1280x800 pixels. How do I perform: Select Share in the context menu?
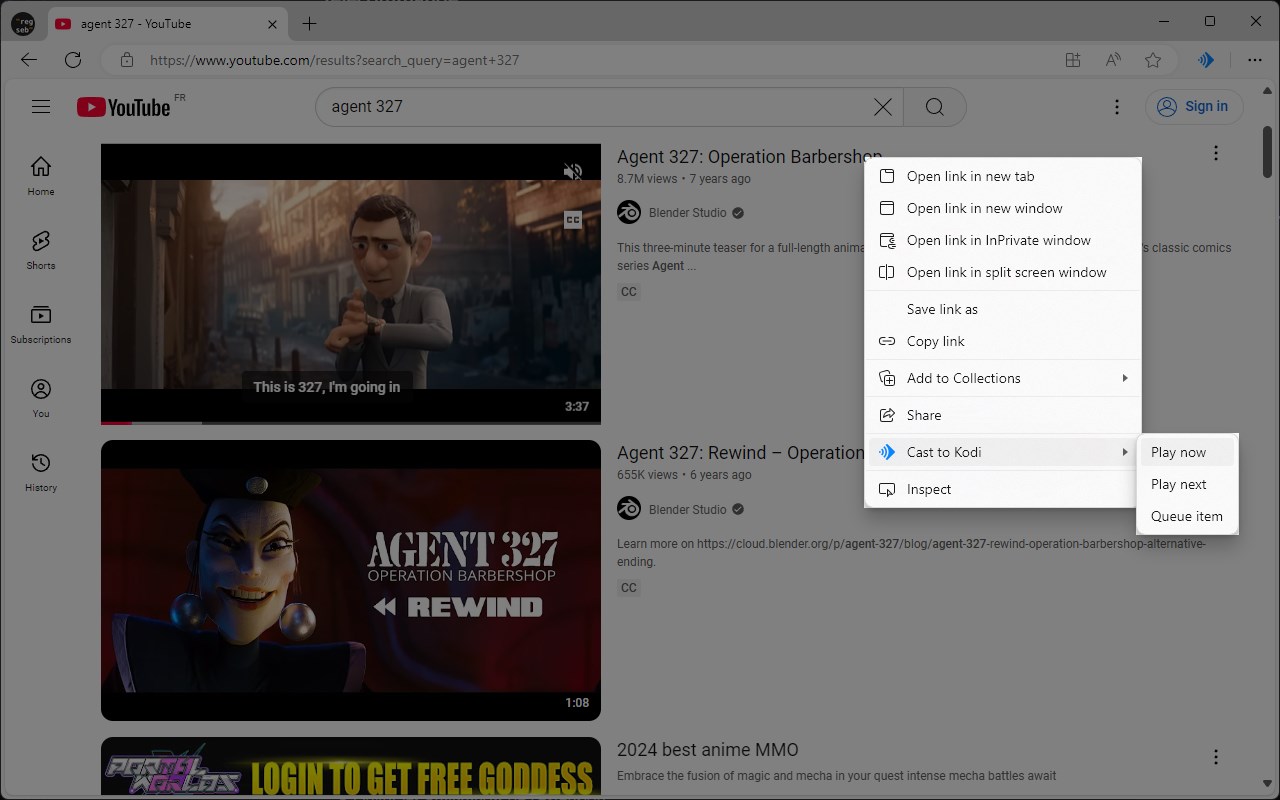[1003, 415]
